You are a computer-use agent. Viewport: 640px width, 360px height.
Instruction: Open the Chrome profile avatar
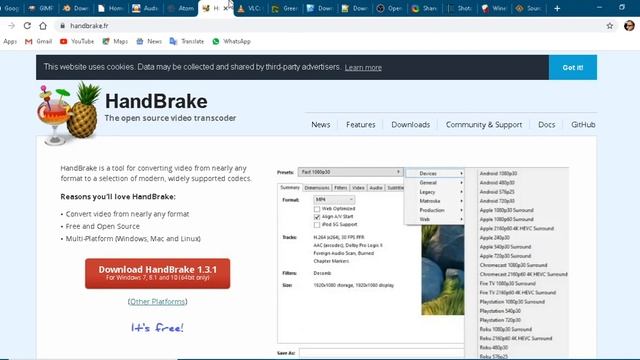(629, 26)
